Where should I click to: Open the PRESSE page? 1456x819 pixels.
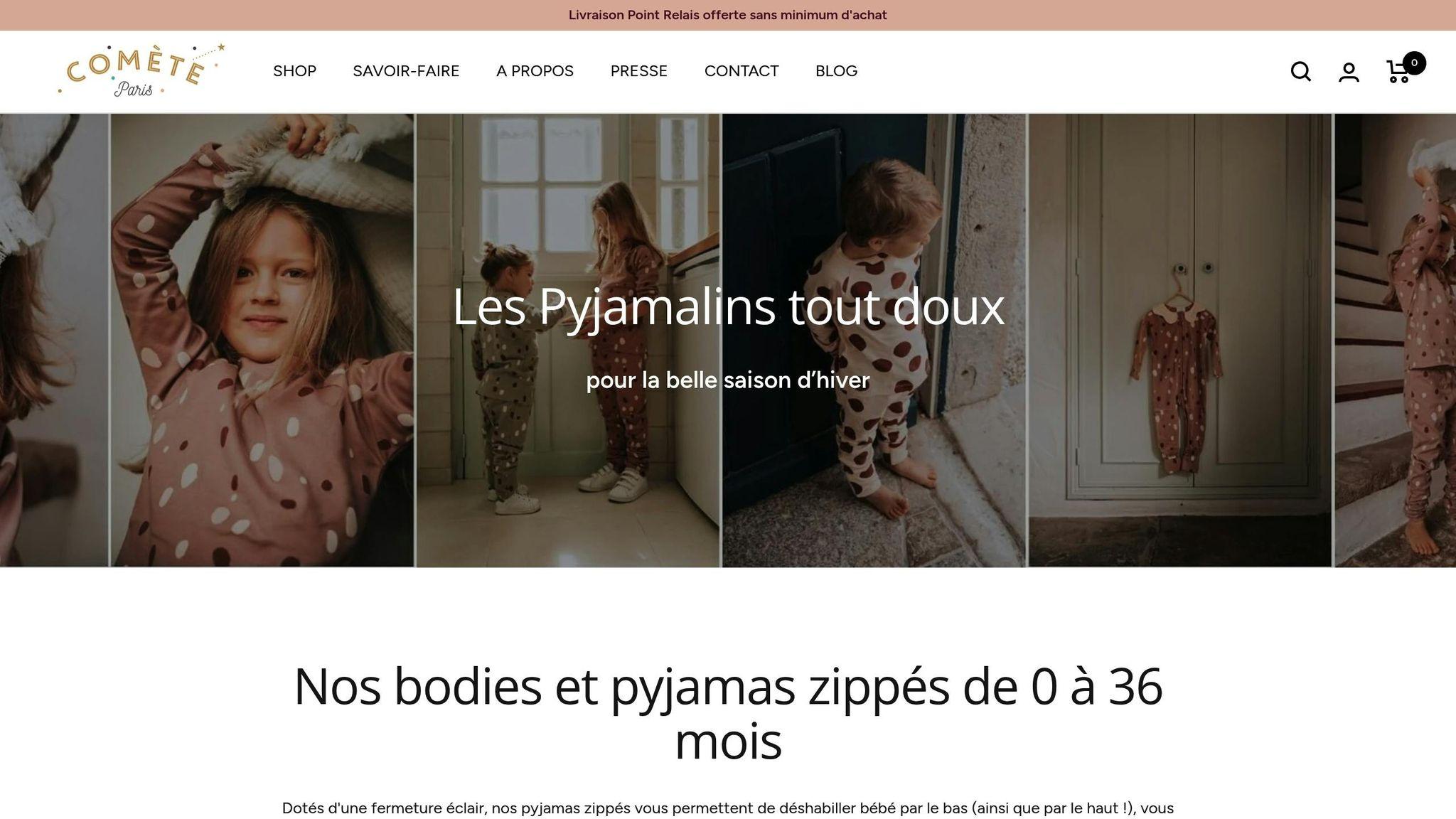[x=638, y=71]
